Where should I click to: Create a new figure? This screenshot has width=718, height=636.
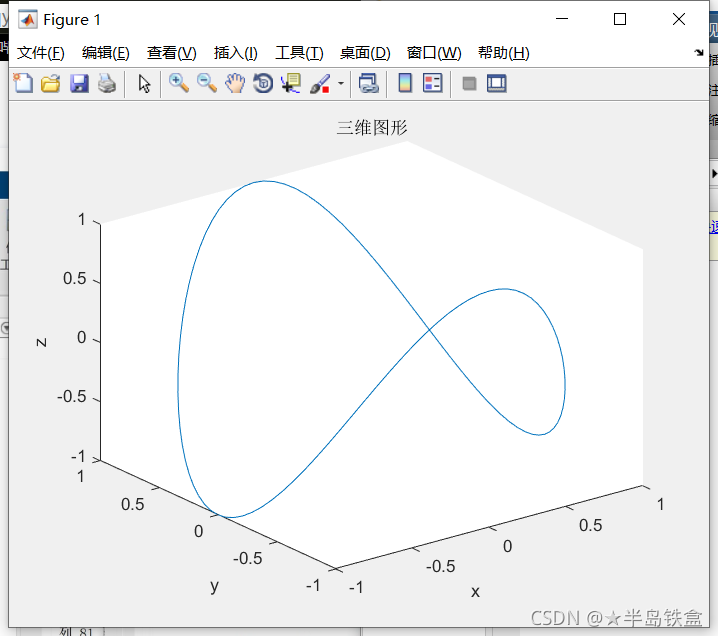point(23,84)
